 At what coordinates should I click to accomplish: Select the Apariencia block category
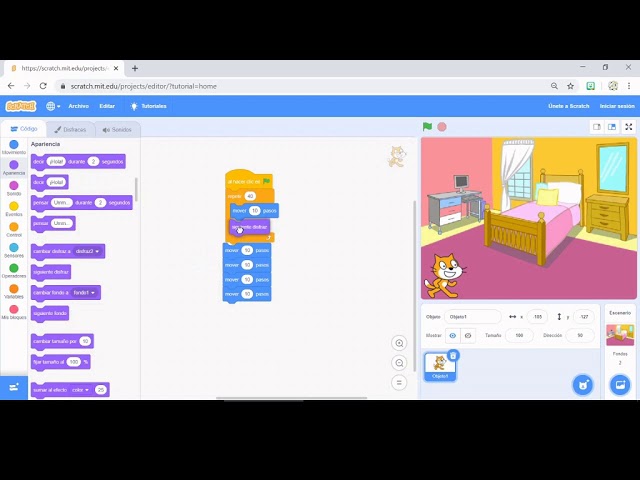[x=14, y=168]
